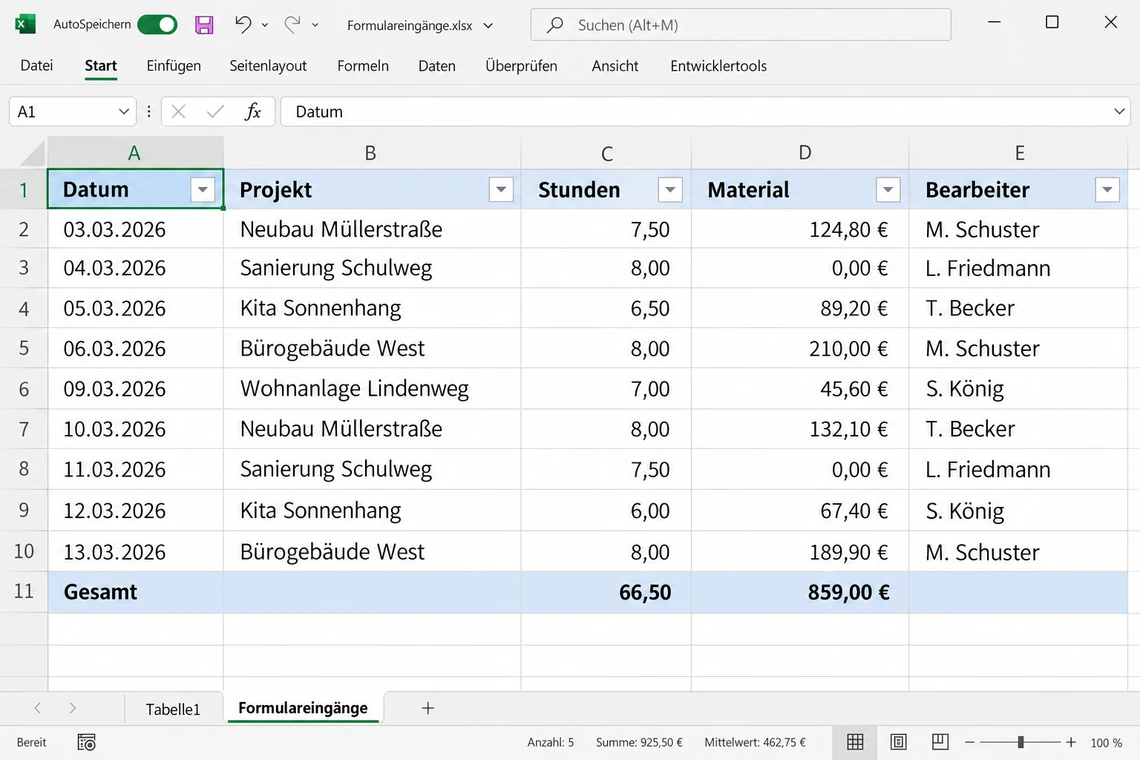Open the Formeln ribbon tab
This screenshot has width=1140, height=760.
point(363,65)
